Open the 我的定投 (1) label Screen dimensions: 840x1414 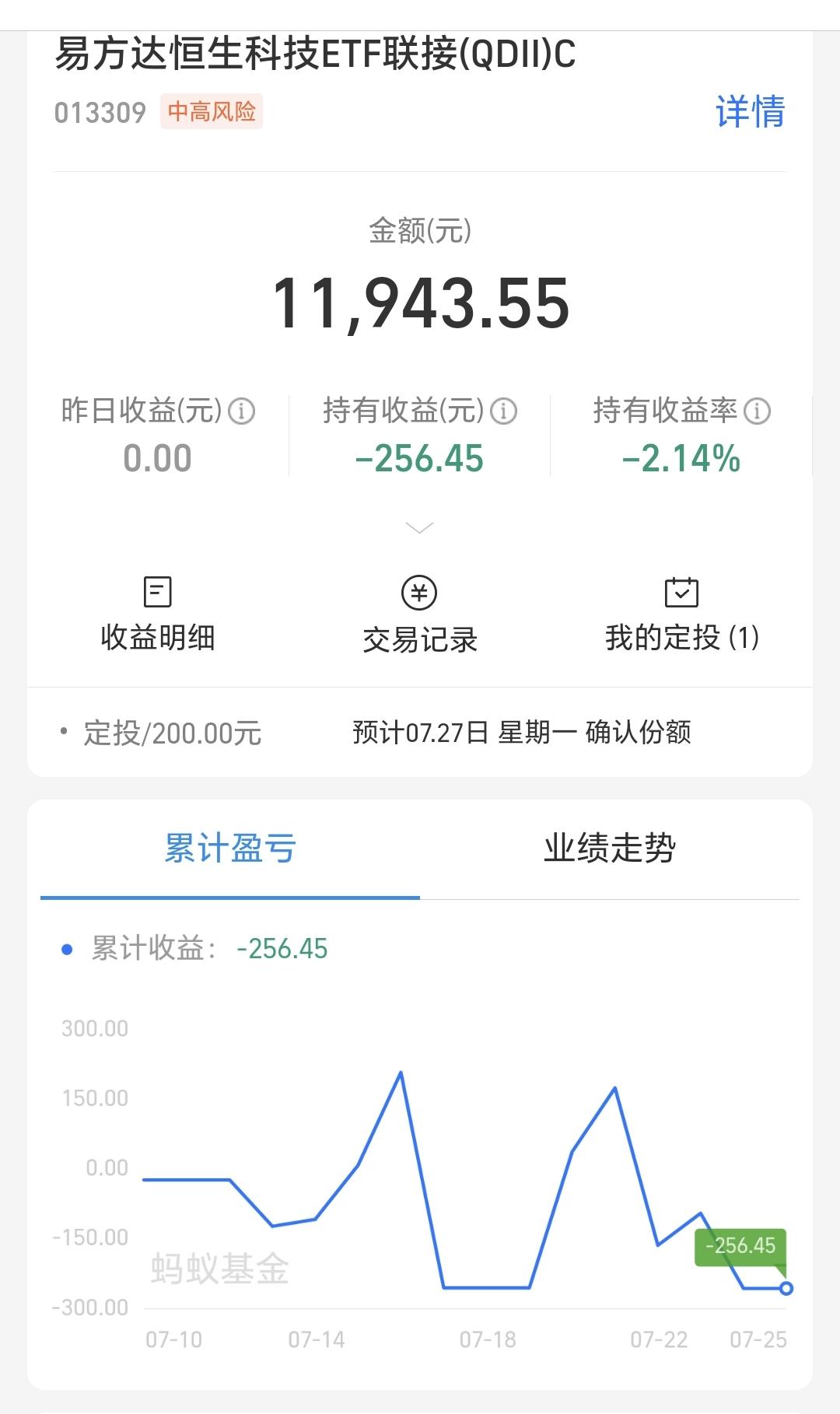tap(682, 638)
